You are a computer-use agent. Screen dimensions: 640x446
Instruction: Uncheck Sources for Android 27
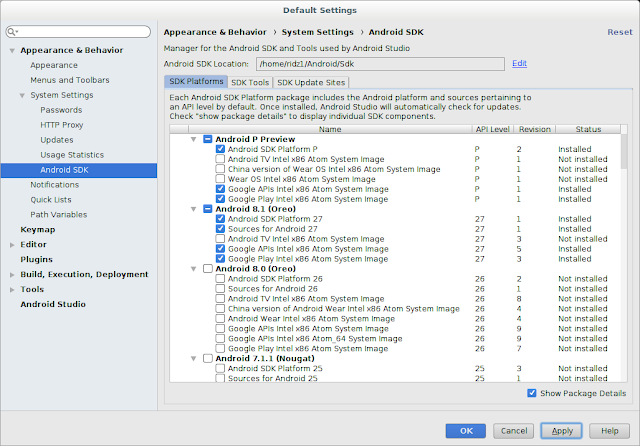(220, 229)
